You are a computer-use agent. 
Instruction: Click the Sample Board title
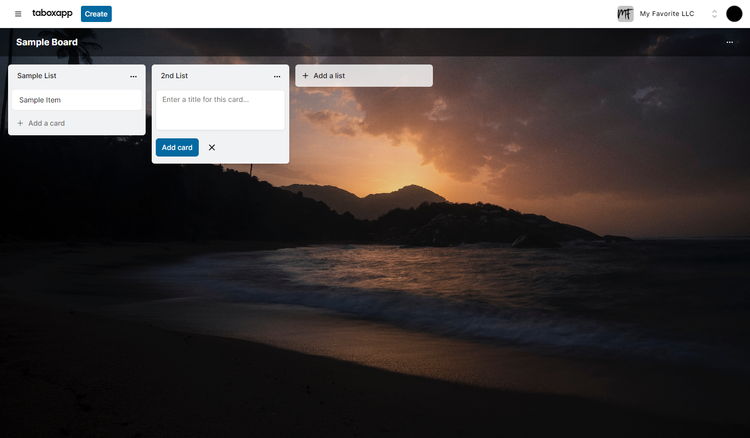pos(47,42)
